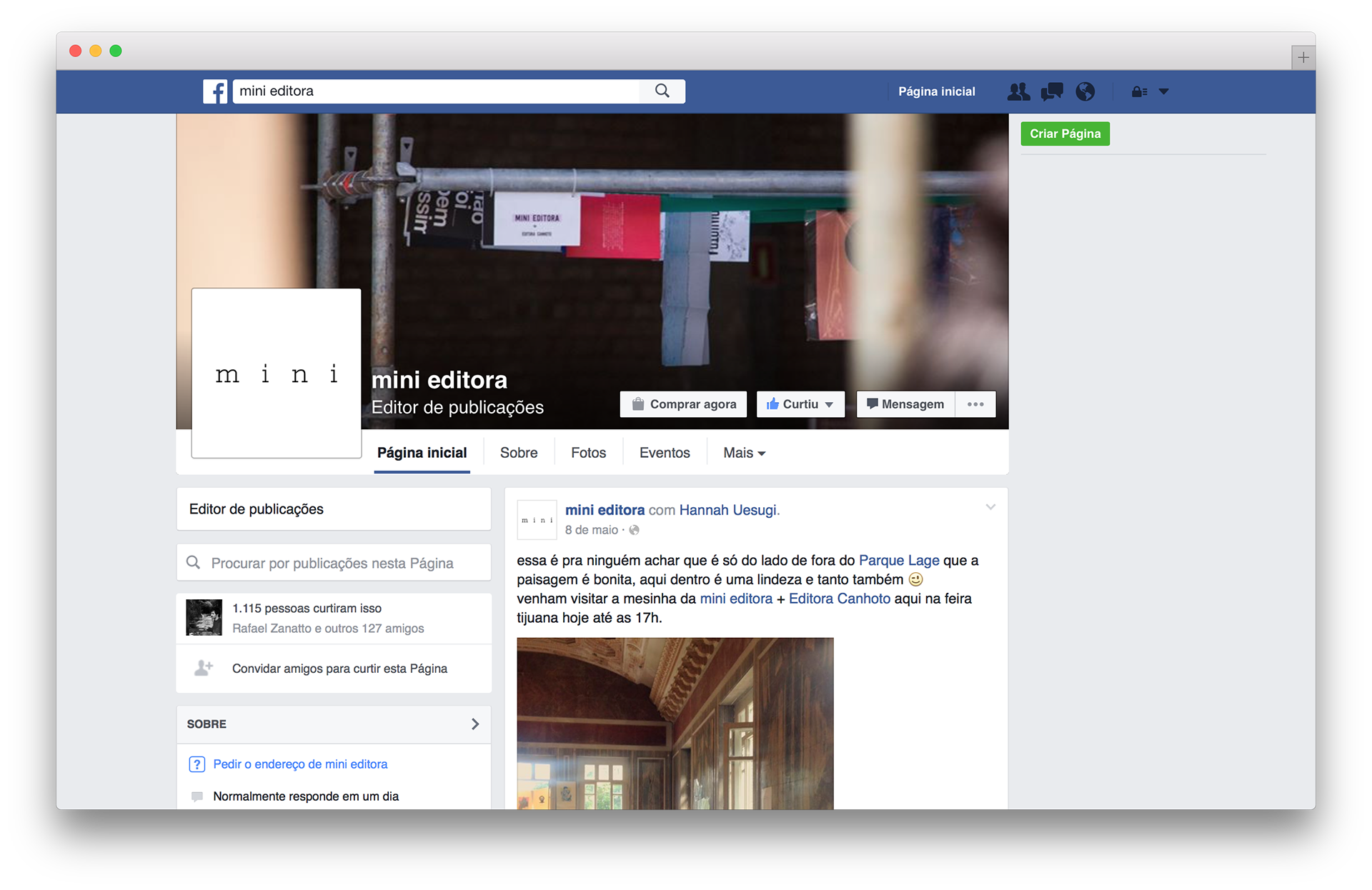This screenshot has width=1372, height=890.
Task: Click 'mini editora' page title on cover
Action: [439, 380]
